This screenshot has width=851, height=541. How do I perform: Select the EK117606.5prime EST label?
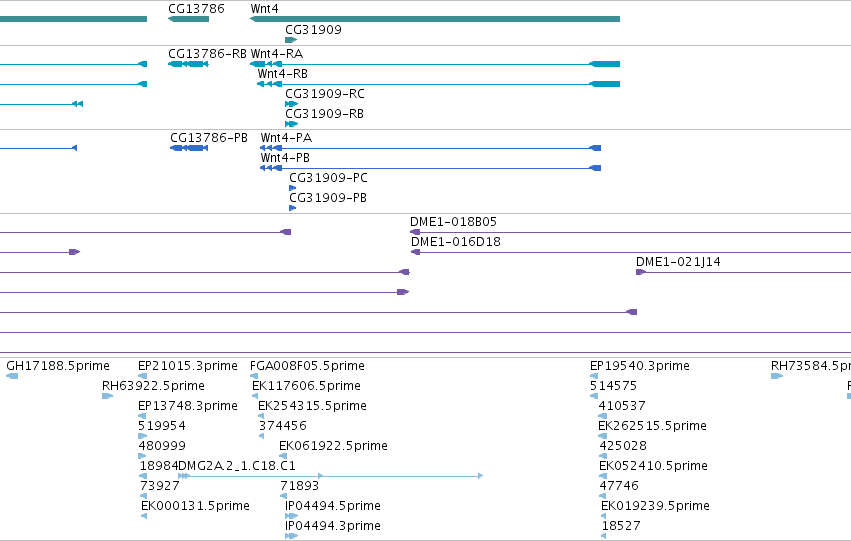click(x=306, y=386)
